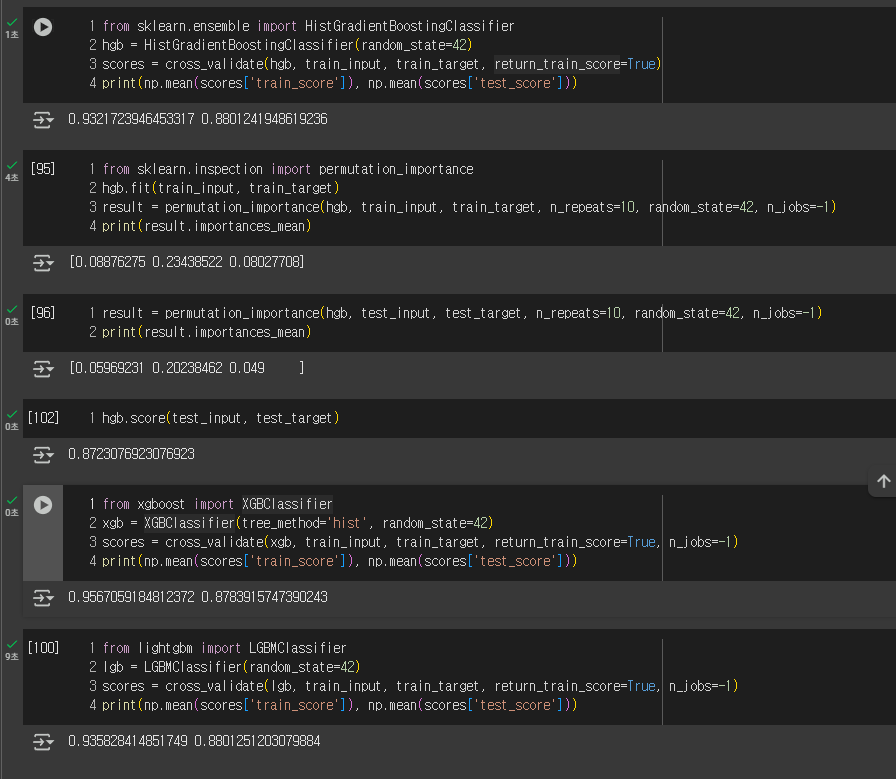
Task: Click output text 0.8723076923076923
Action: click(x=131, y=454)
